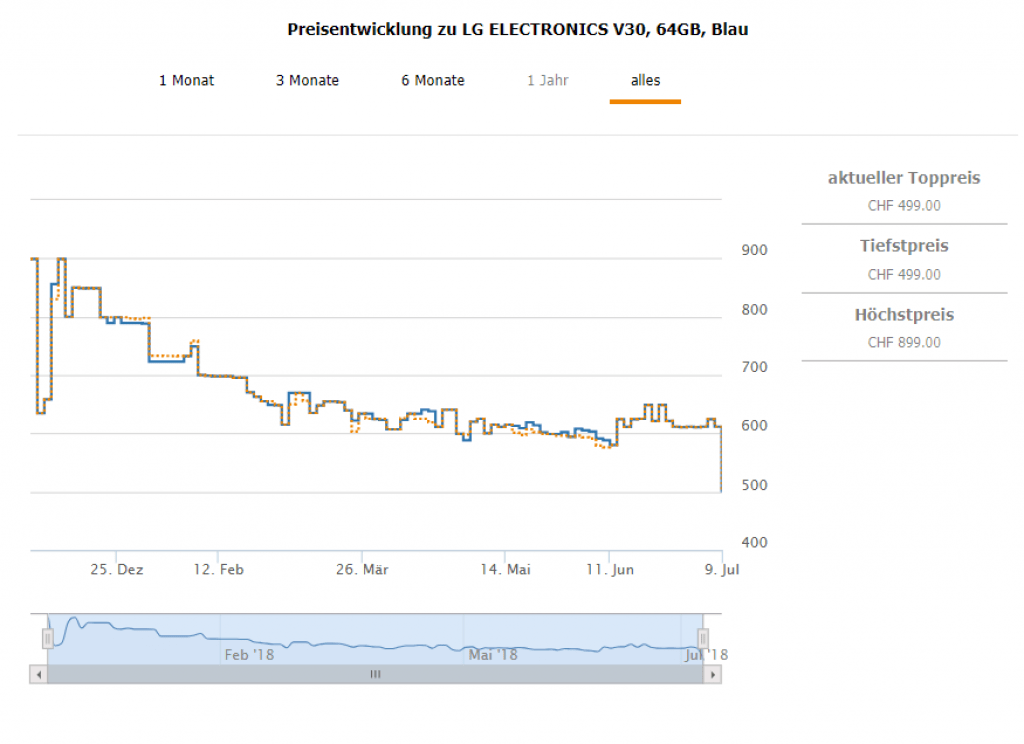
Task: Click the 26. Mär x-axis date label
Action: (361, 569)
